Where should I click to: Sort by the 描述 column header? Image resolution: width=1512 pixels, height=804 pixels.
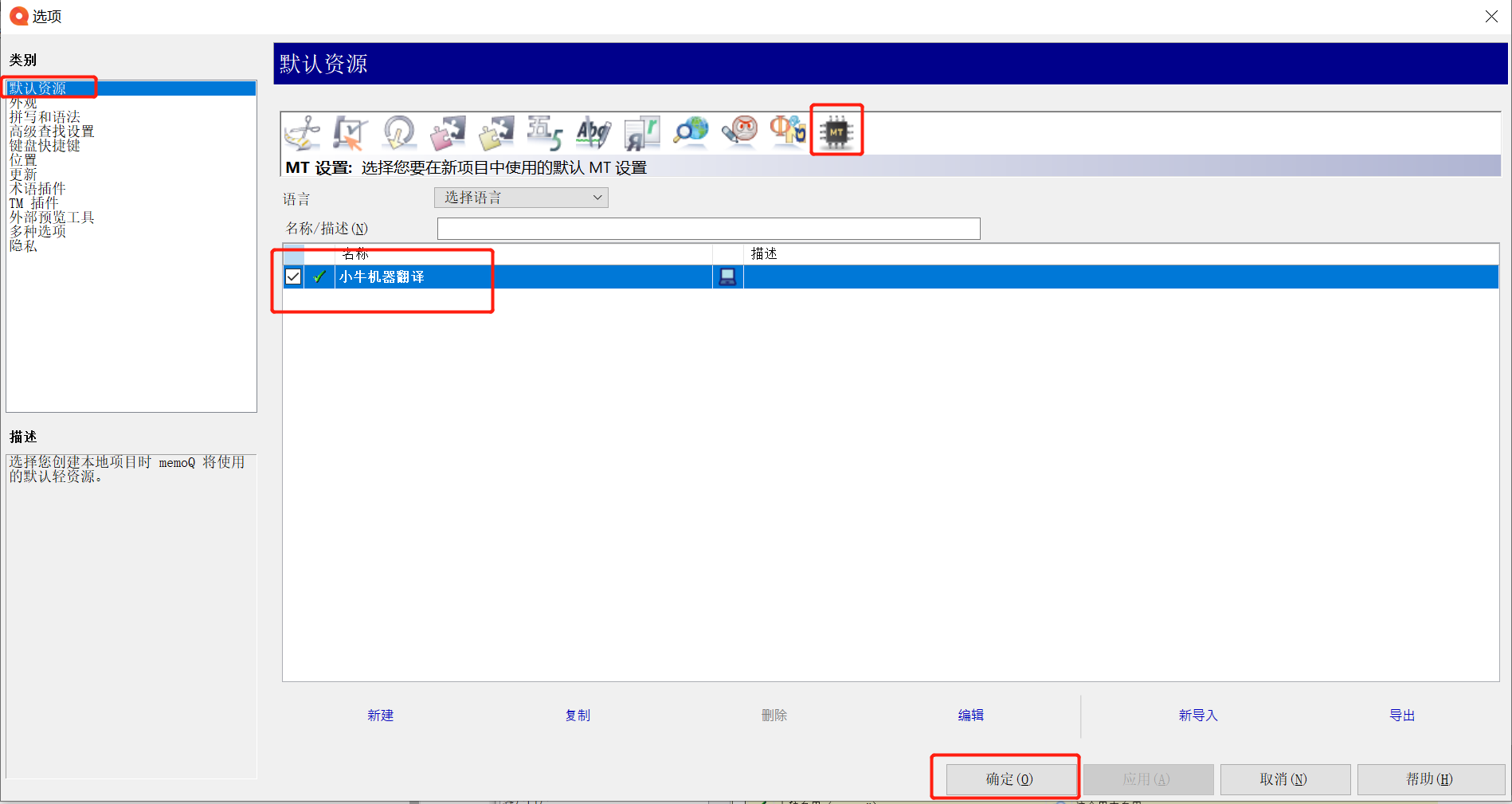[x=1121, y=254]
